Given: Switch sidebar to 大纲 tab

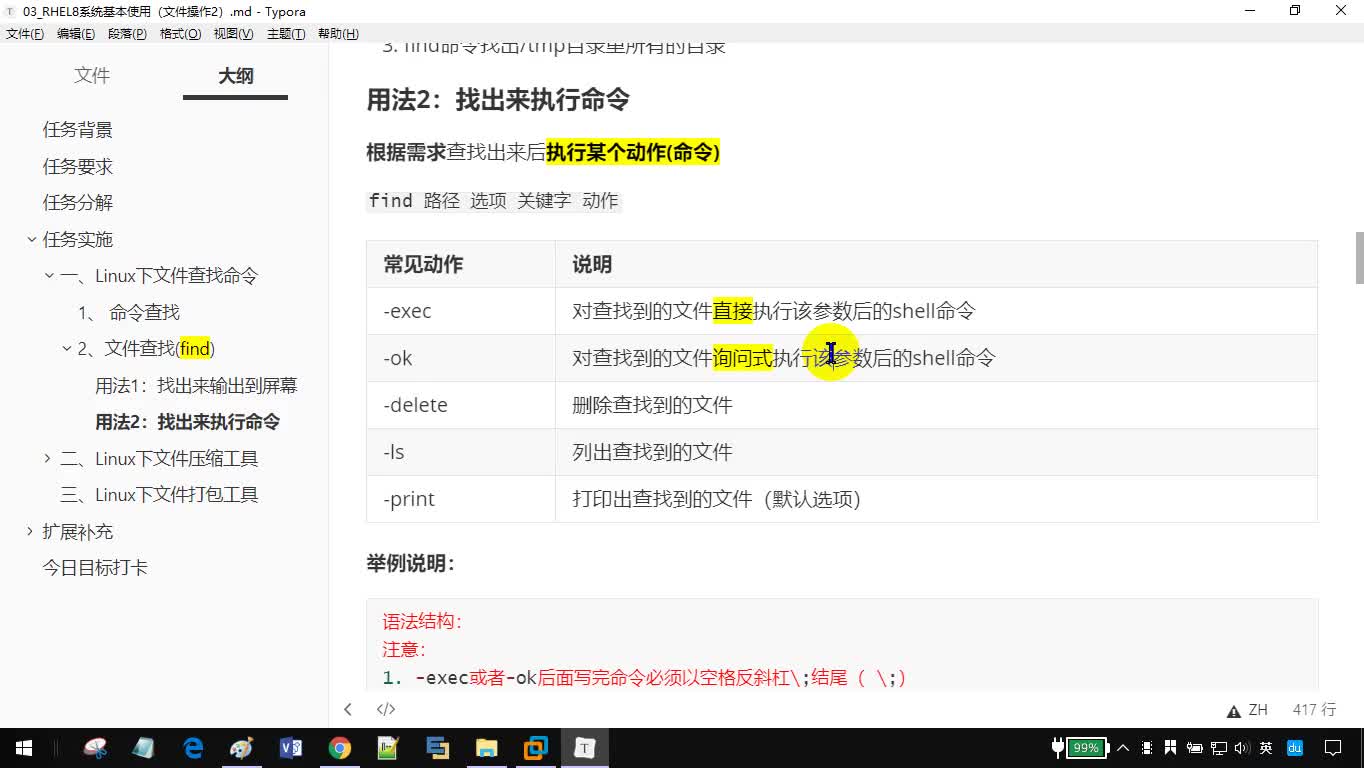Looking at the screenshot, I should click(236, 76).
